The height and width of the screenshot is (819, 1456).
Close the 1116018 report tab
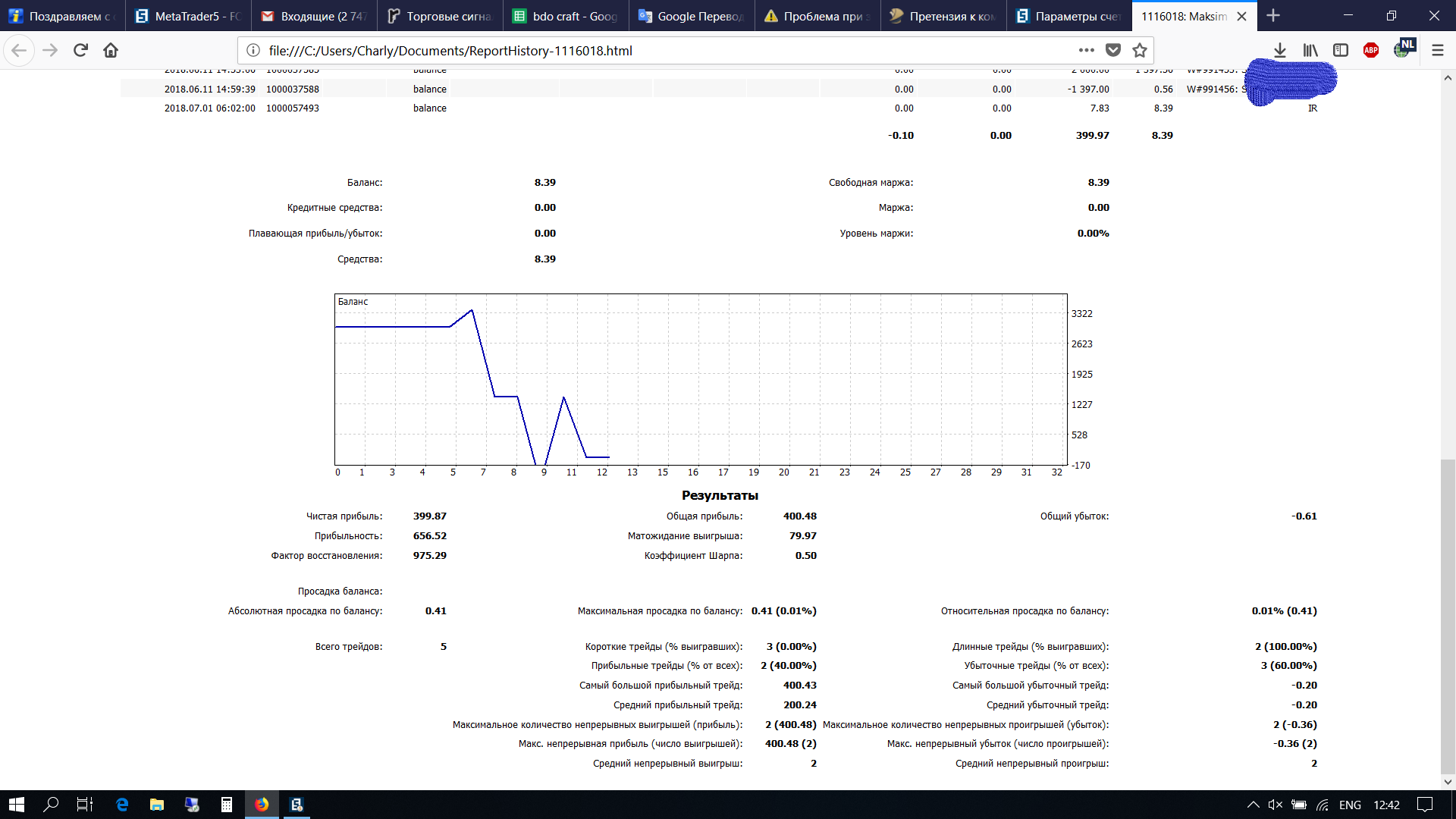pyautogui.click(x=1241, y=16)
